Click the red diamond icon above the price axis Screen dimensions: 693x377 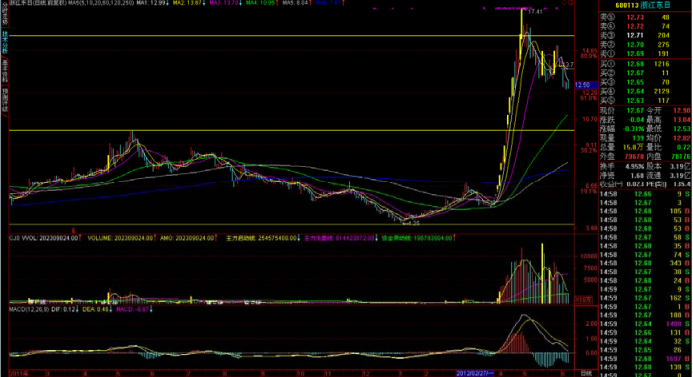click(x=564, y=3)
